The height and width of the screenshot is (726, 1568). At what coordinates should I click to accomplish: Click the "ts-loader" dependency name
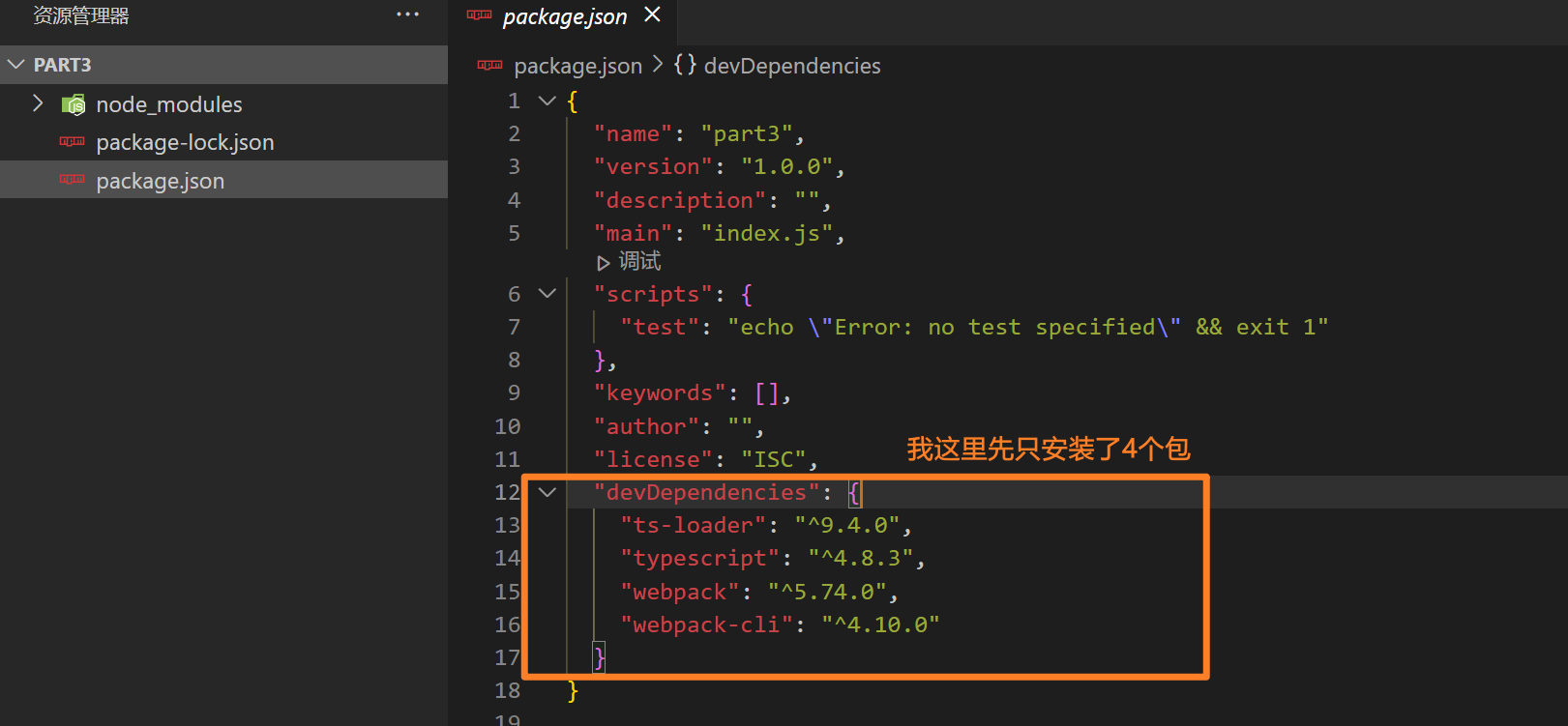(x=694, y=525)
